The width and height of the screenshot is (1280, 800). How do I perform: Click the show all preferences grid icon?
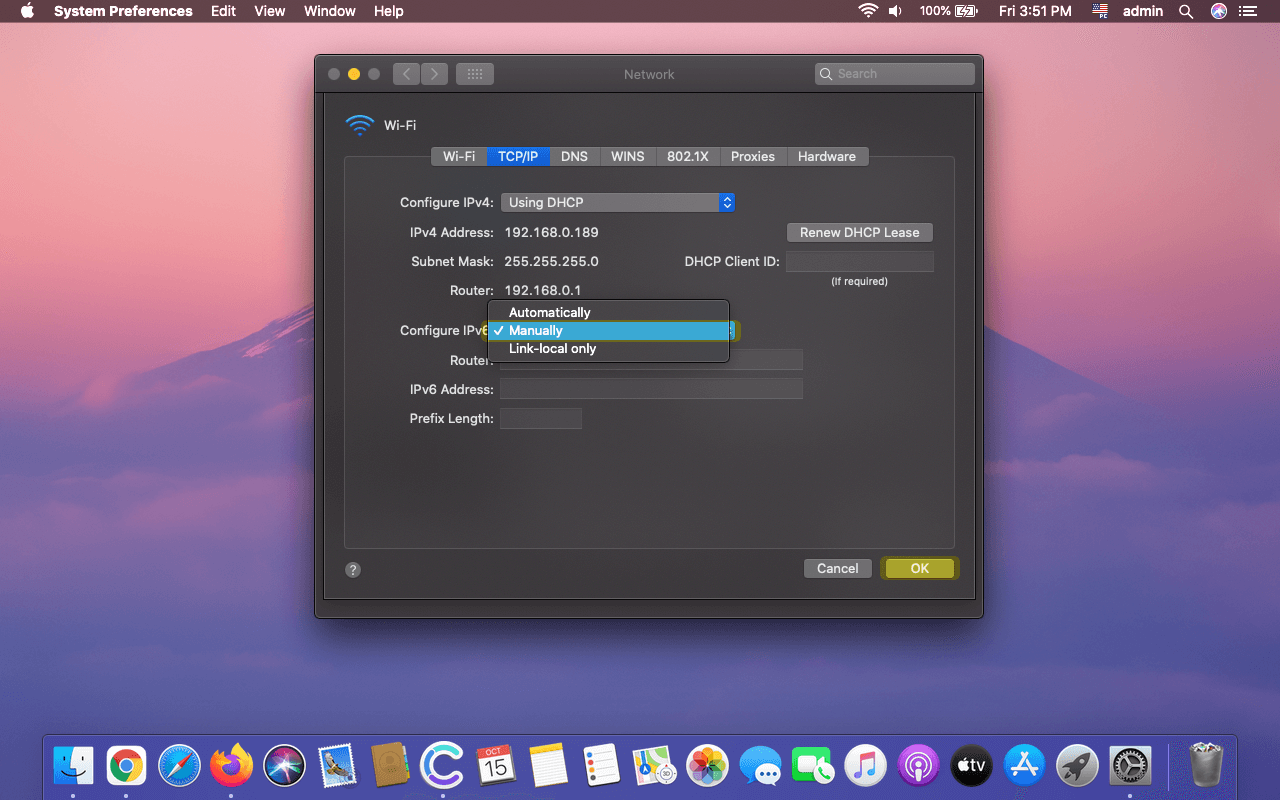(475, 74)
